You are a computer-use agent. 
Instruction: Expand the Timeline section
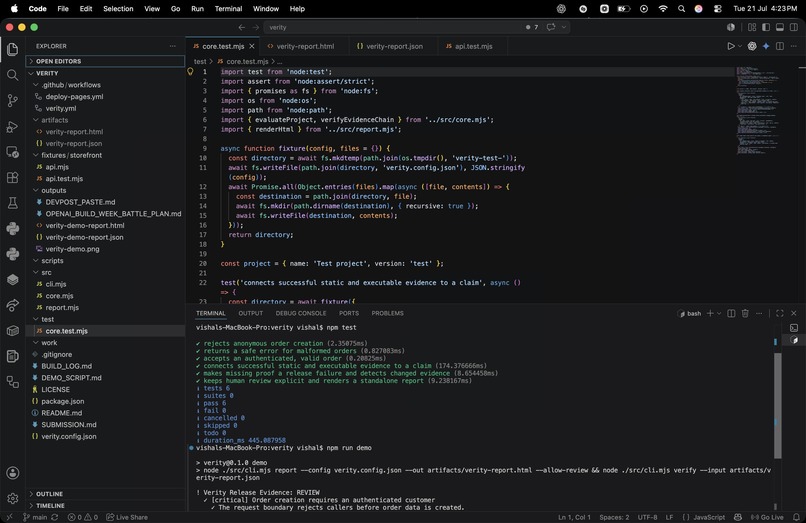[x=105, y=506]
